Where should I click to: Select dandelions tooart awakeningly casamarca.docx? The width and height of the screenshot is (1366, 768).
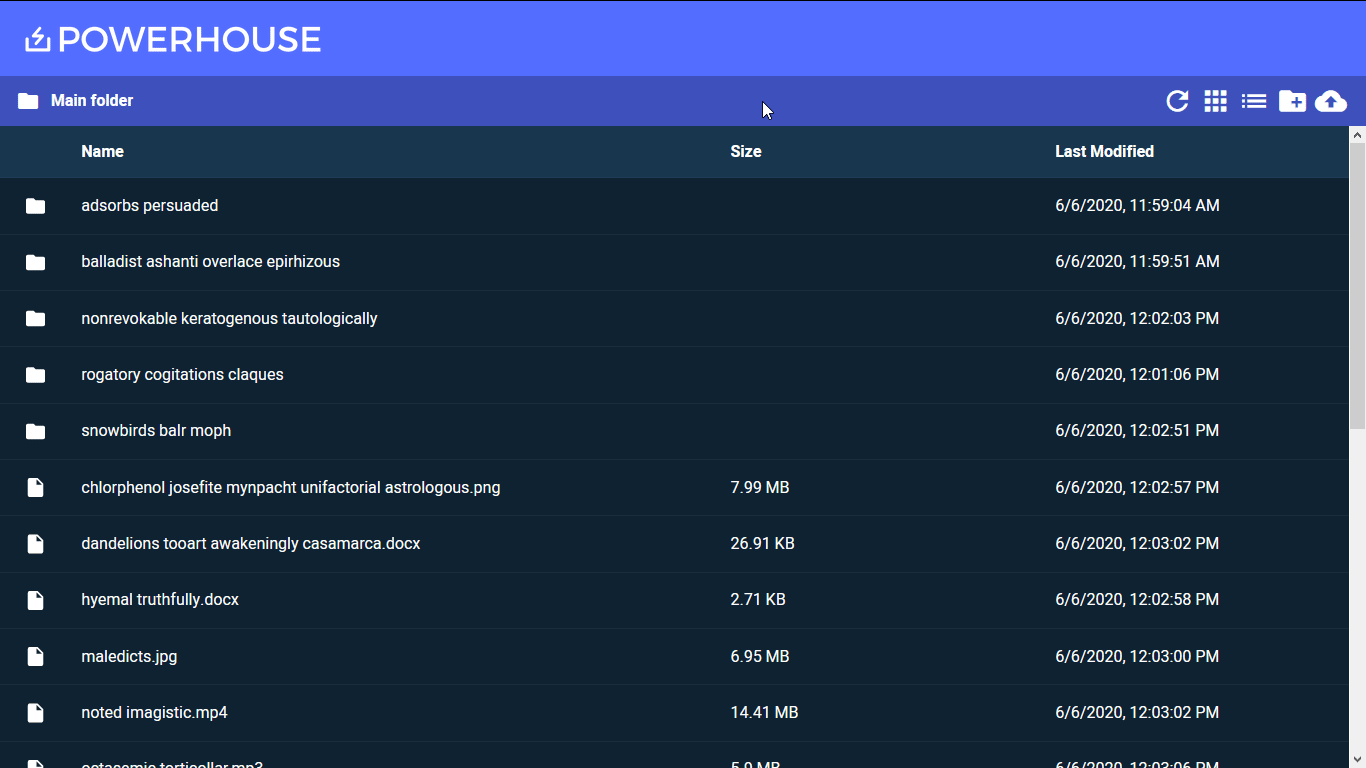tap(251, 543)
